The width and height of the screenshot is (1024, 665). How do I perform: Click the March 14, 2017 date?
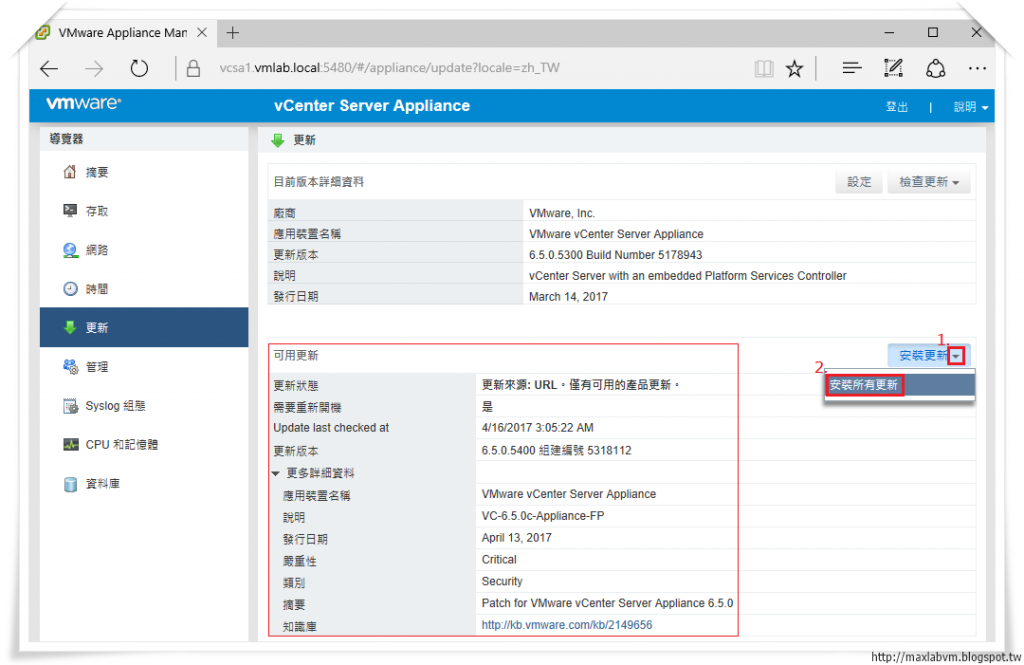(x=568, y=297)
